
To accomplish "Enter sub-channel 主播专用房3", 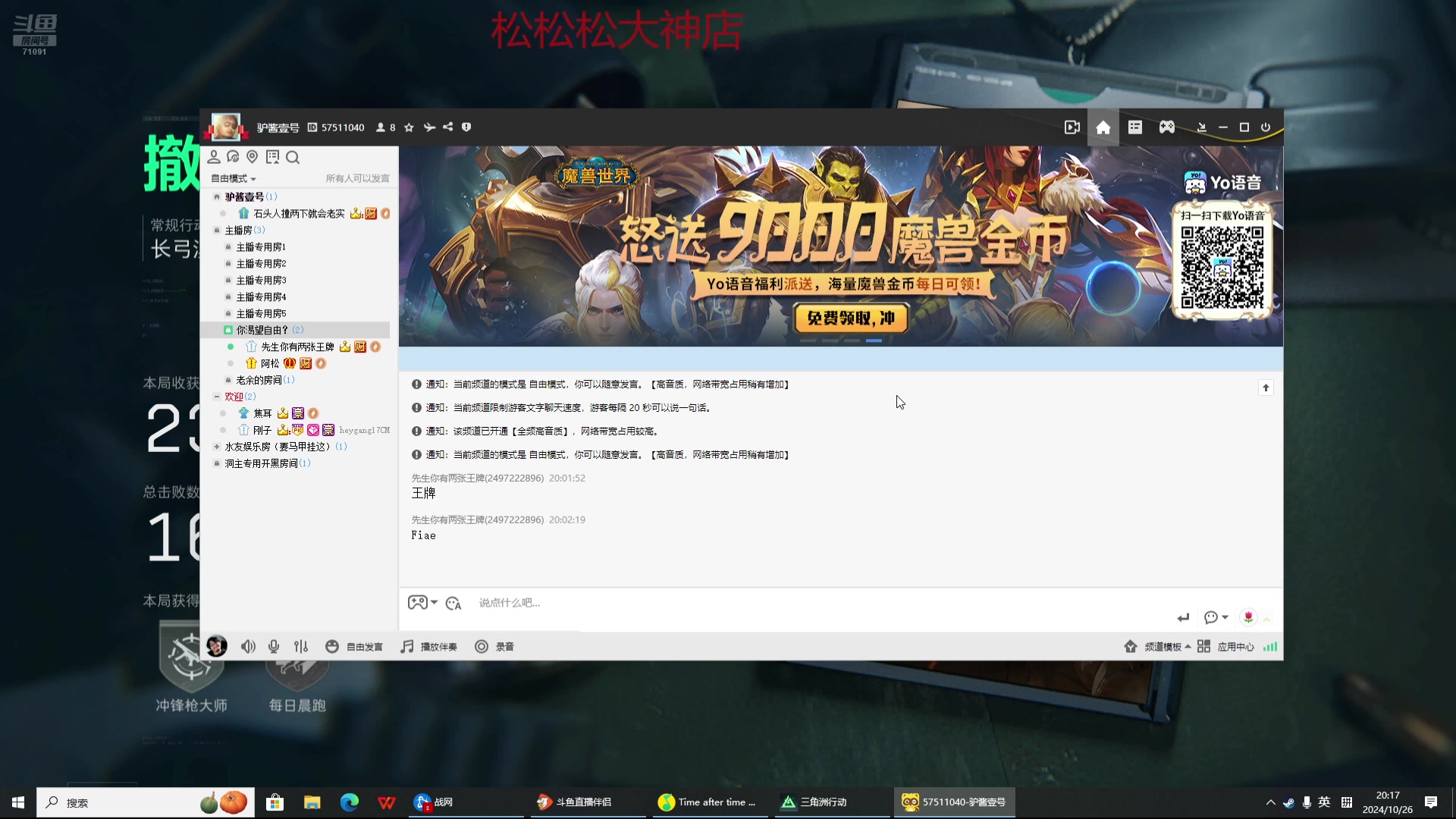I will click(x=261, y=281).
